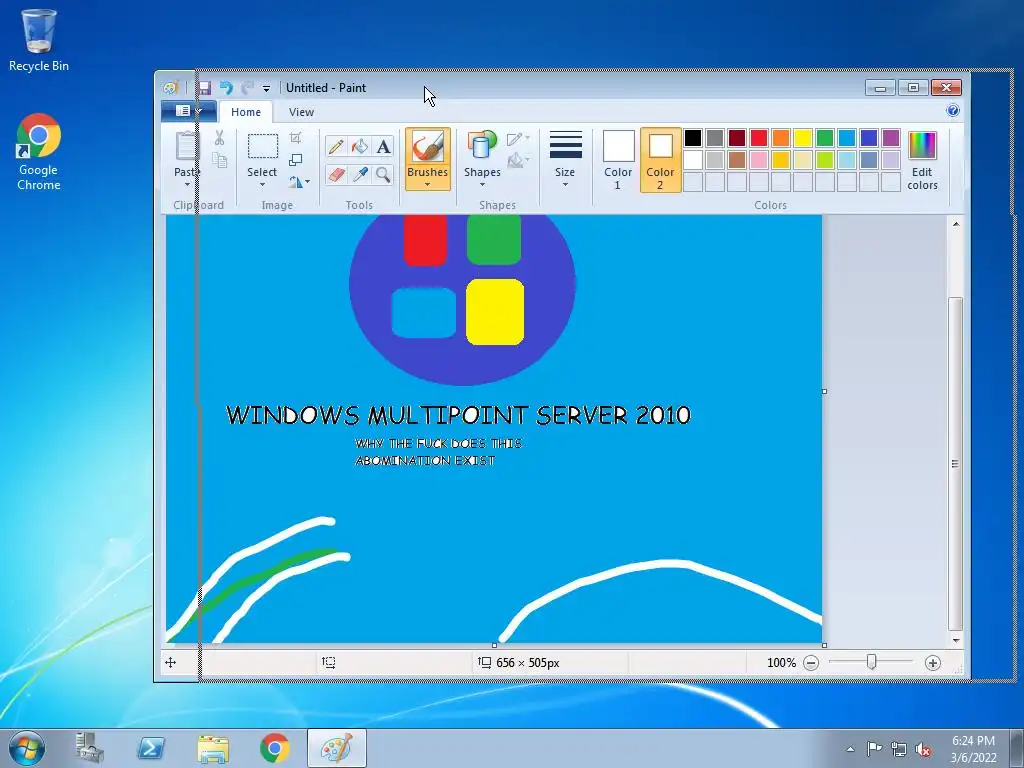Open Windows PowerShell from the taskbar
This screenshot has height=768, width=1024.
tap(151, 748)
